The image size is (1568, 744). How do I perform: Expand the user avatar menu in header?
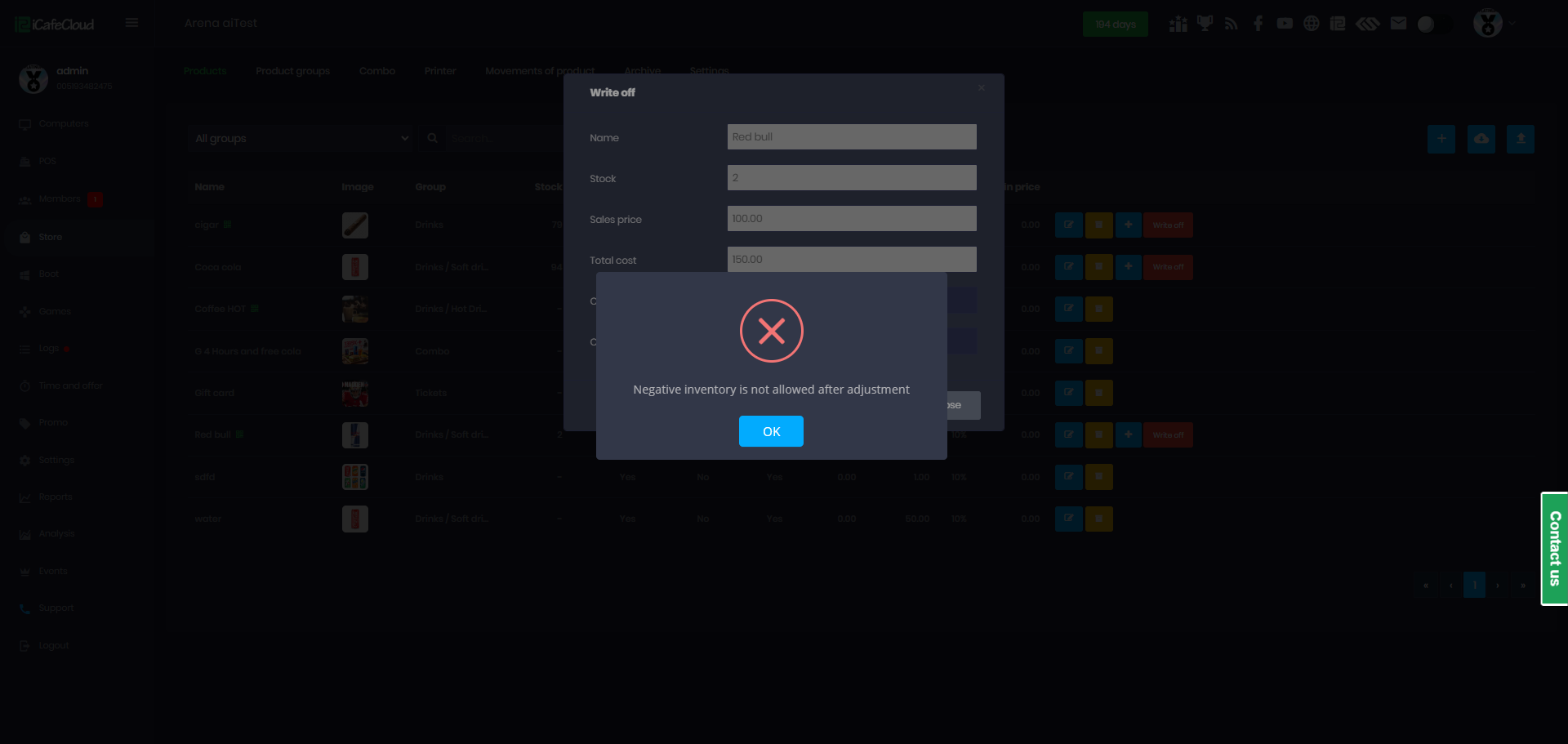[1494, 24]
